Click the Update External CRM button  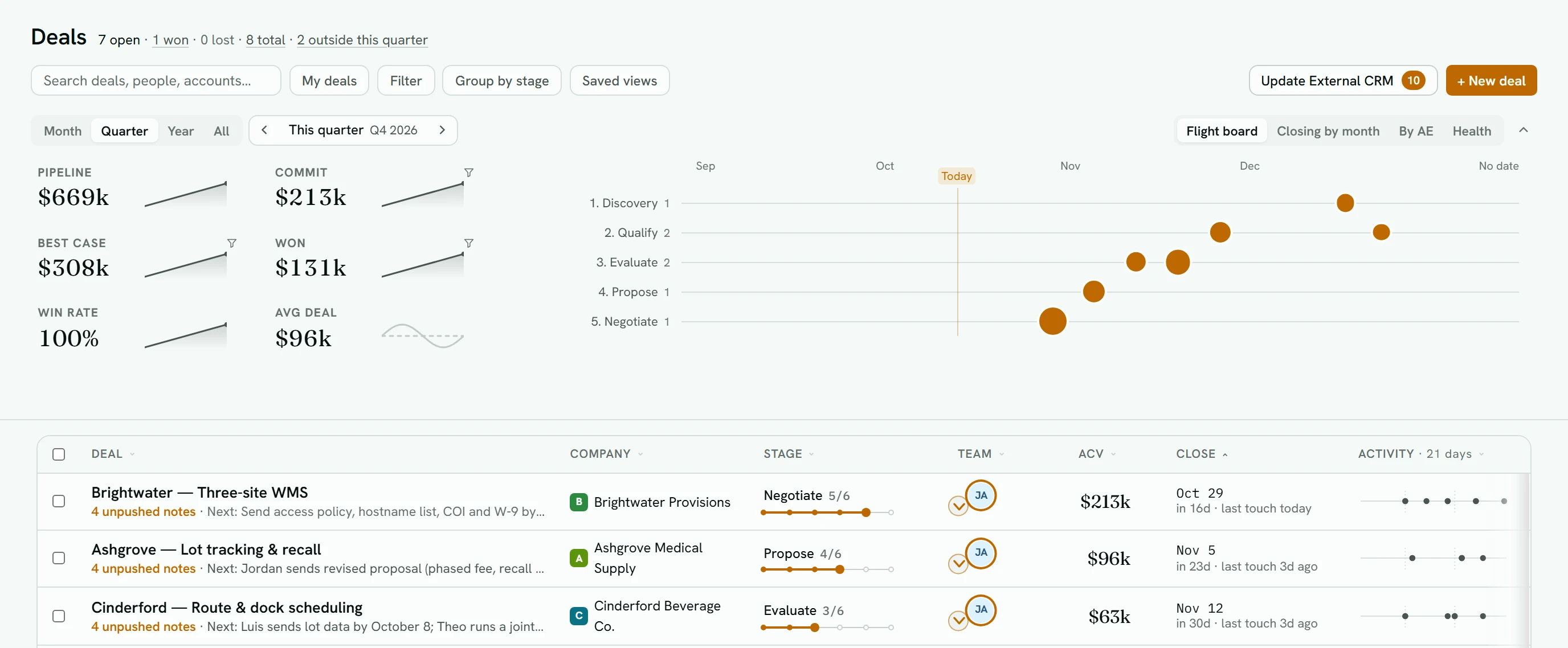[x=1342, y=81]
